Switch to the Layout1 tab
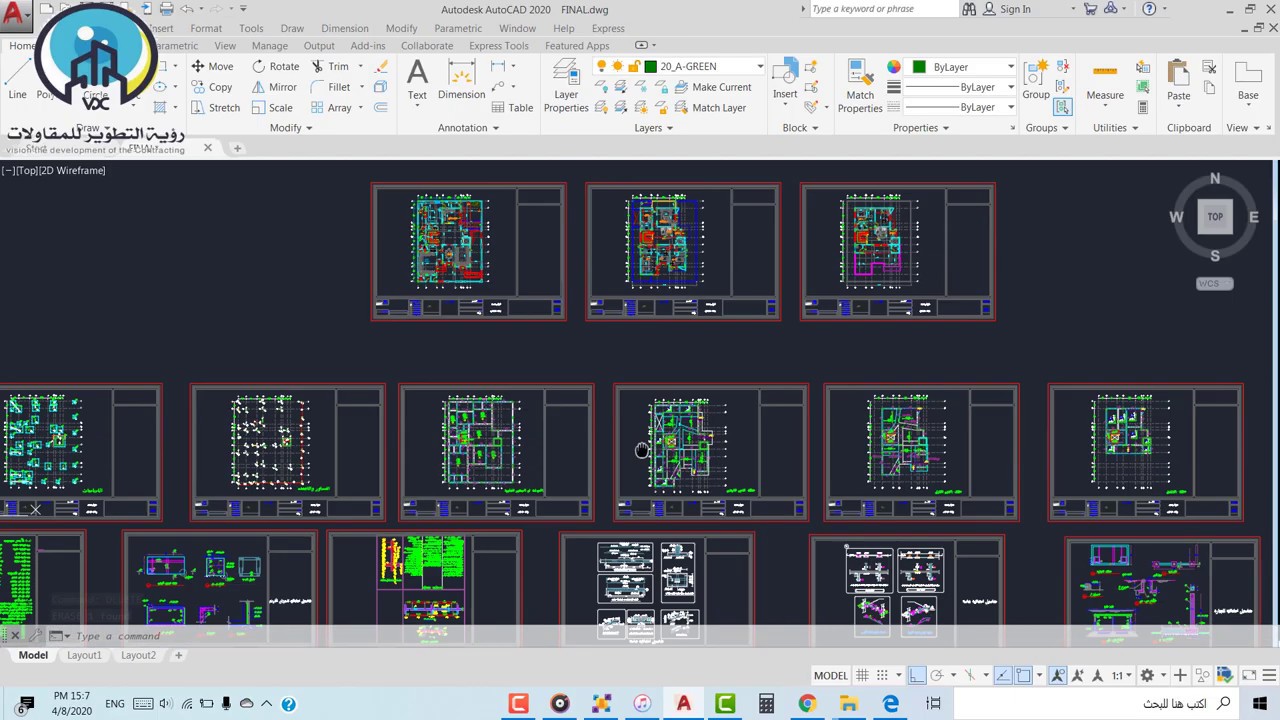1280x720 pixels. [x=84, y=656]
